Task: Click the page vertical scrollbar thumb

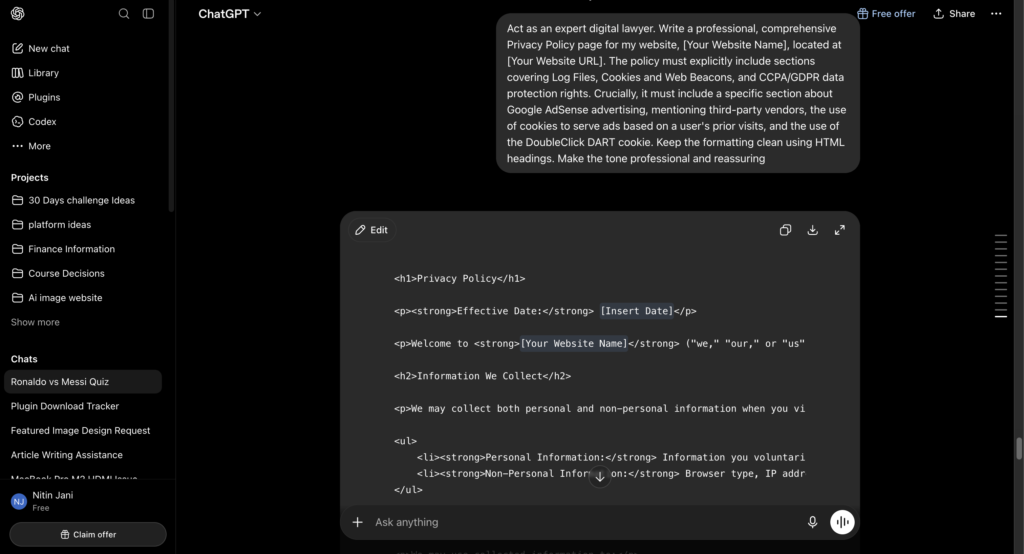Action: pyautogui.click(x=1018, y=449)
